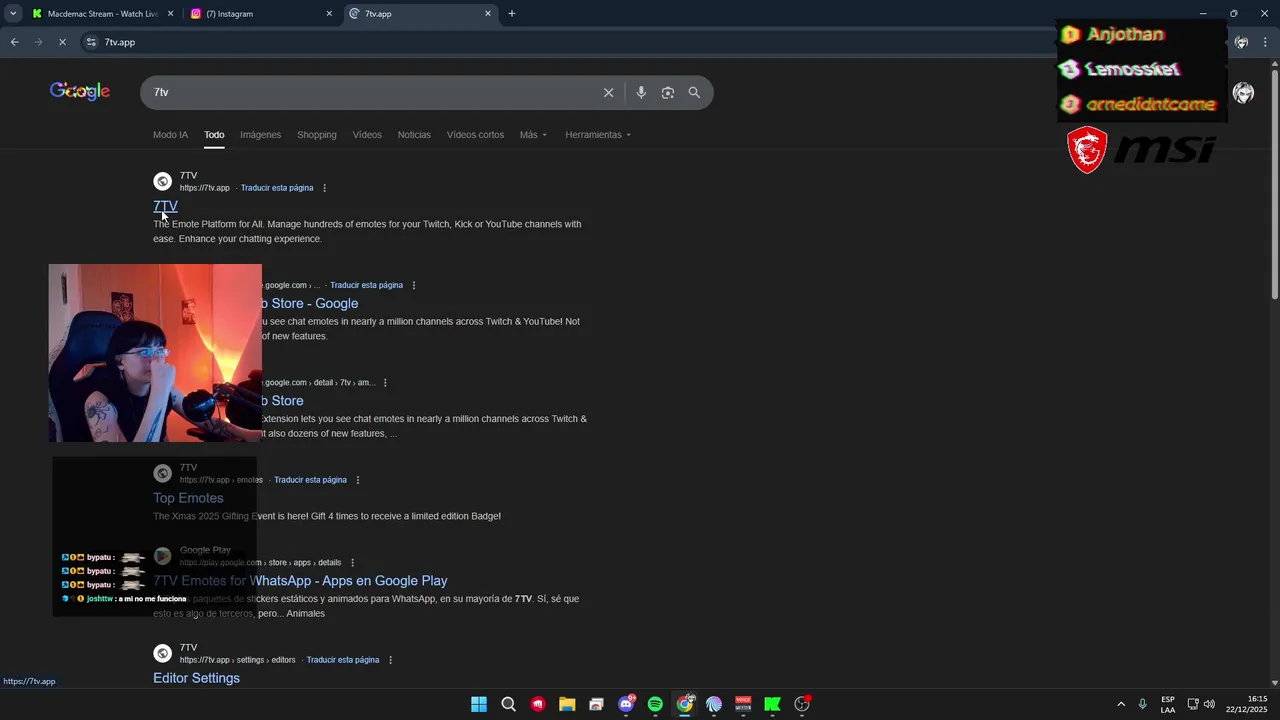The width and height of the screenshot is (1280, 720).
Task: Click Traducir esta página for Editor Settings
Action: [x=343, y=660]
